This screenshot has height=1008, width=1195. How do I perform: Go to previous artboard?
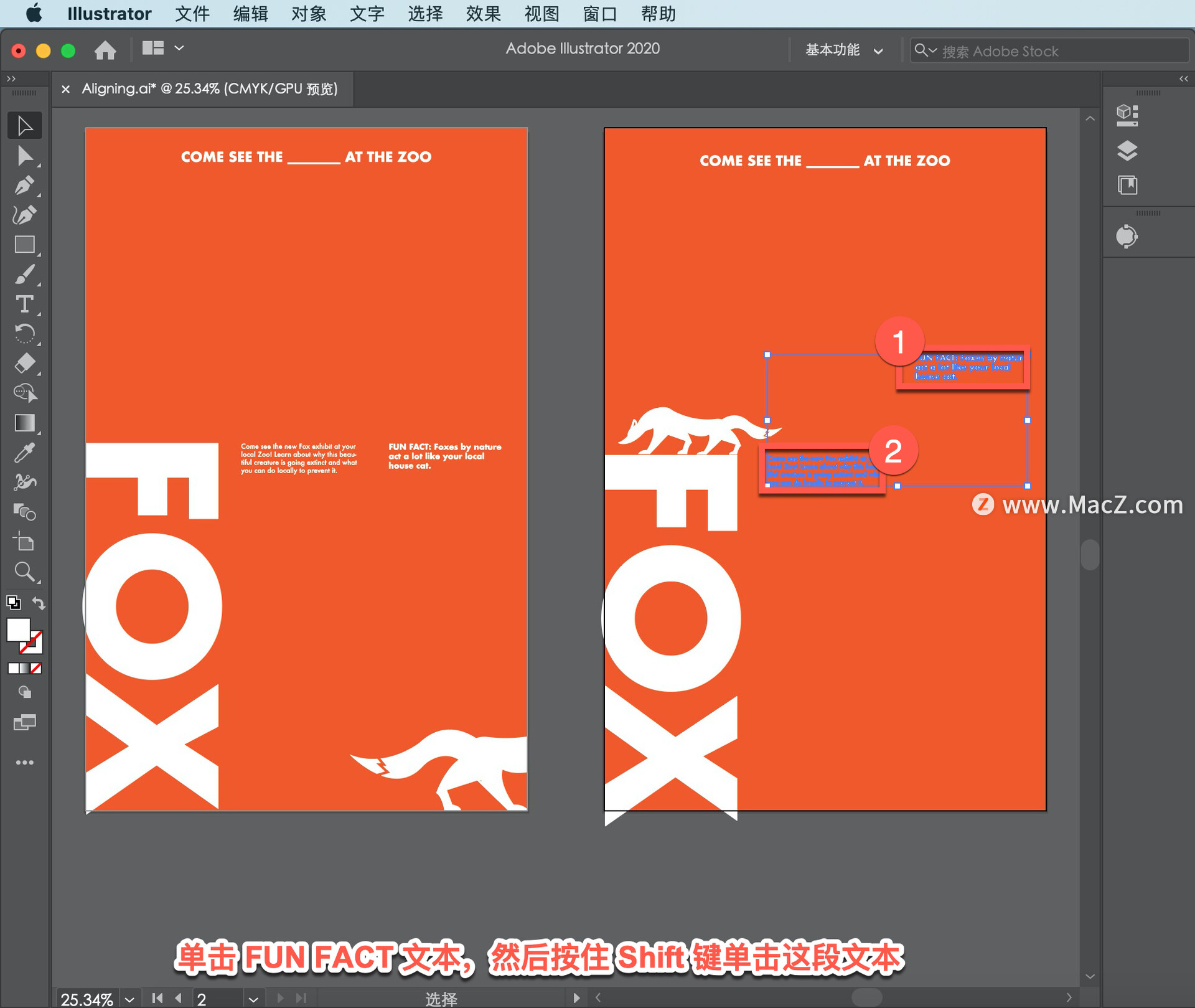[x=179, y=998]
